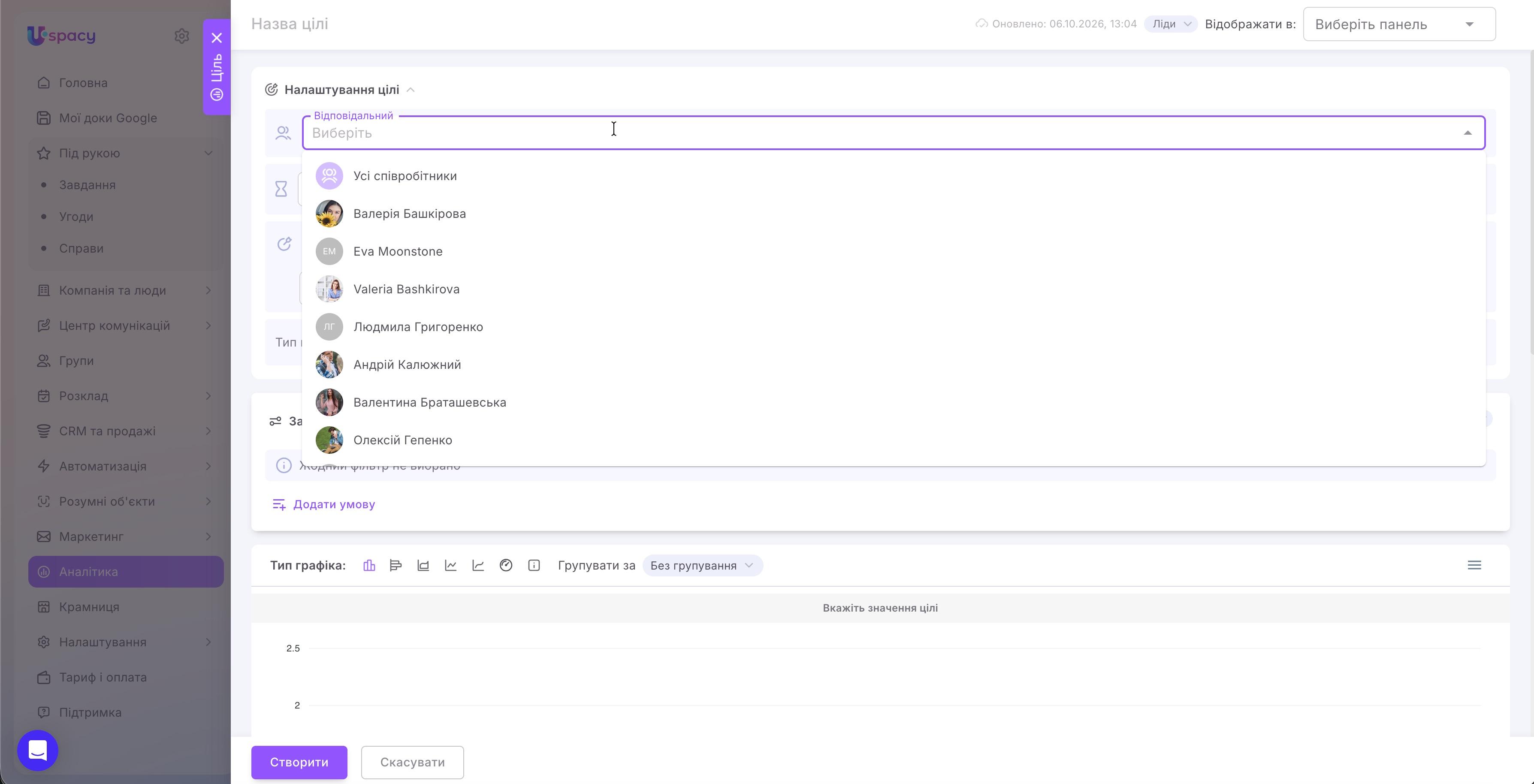The height and width of the screenshot is (784, 1534).
Task: Click the Створити button
Action: point(299,763)
